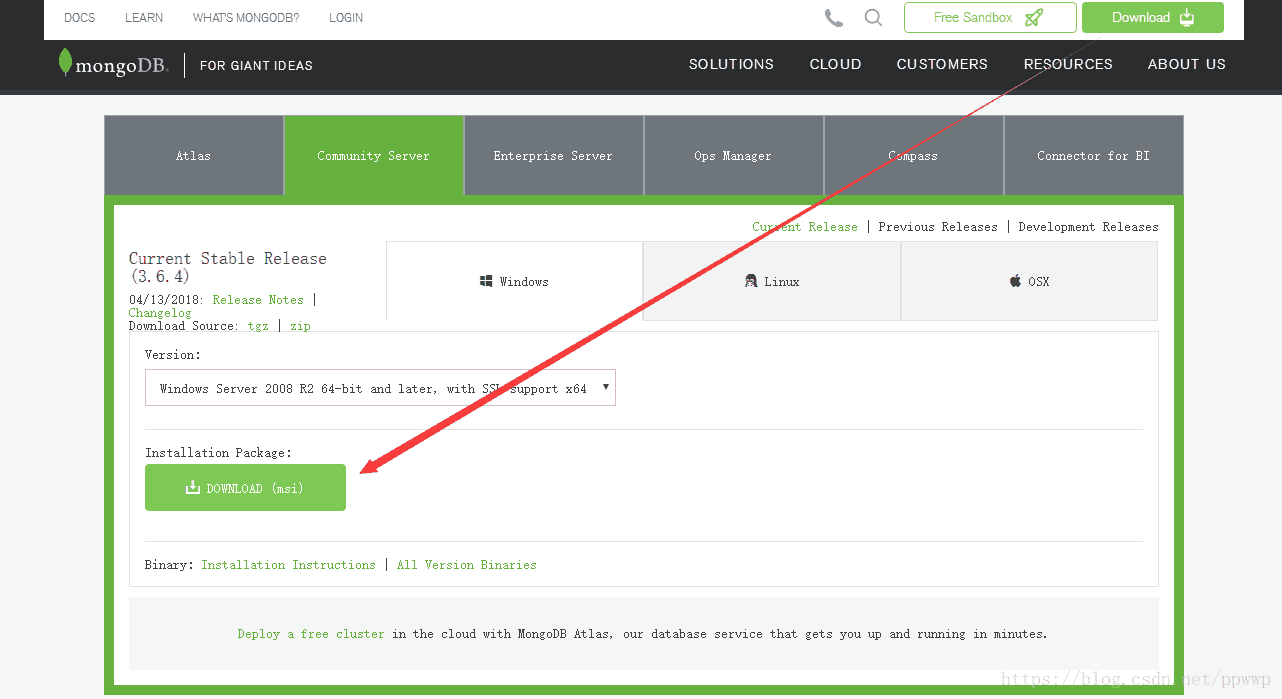Open the DOCS link

(80, 18)
